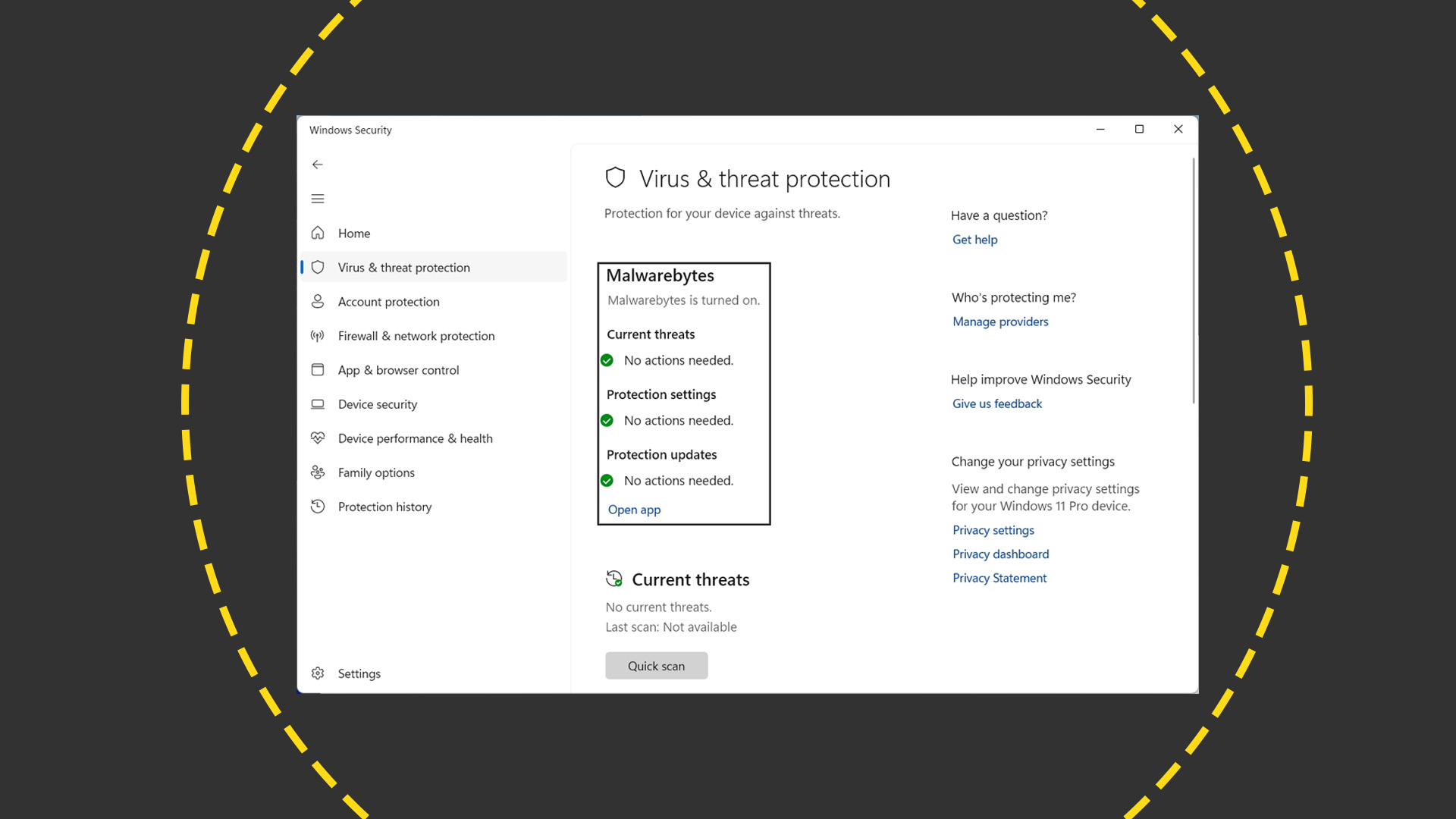The height and width of the screenshot is (819, 1456).
Task: Click the back arrow navigation button
Action: coord(318,164)
